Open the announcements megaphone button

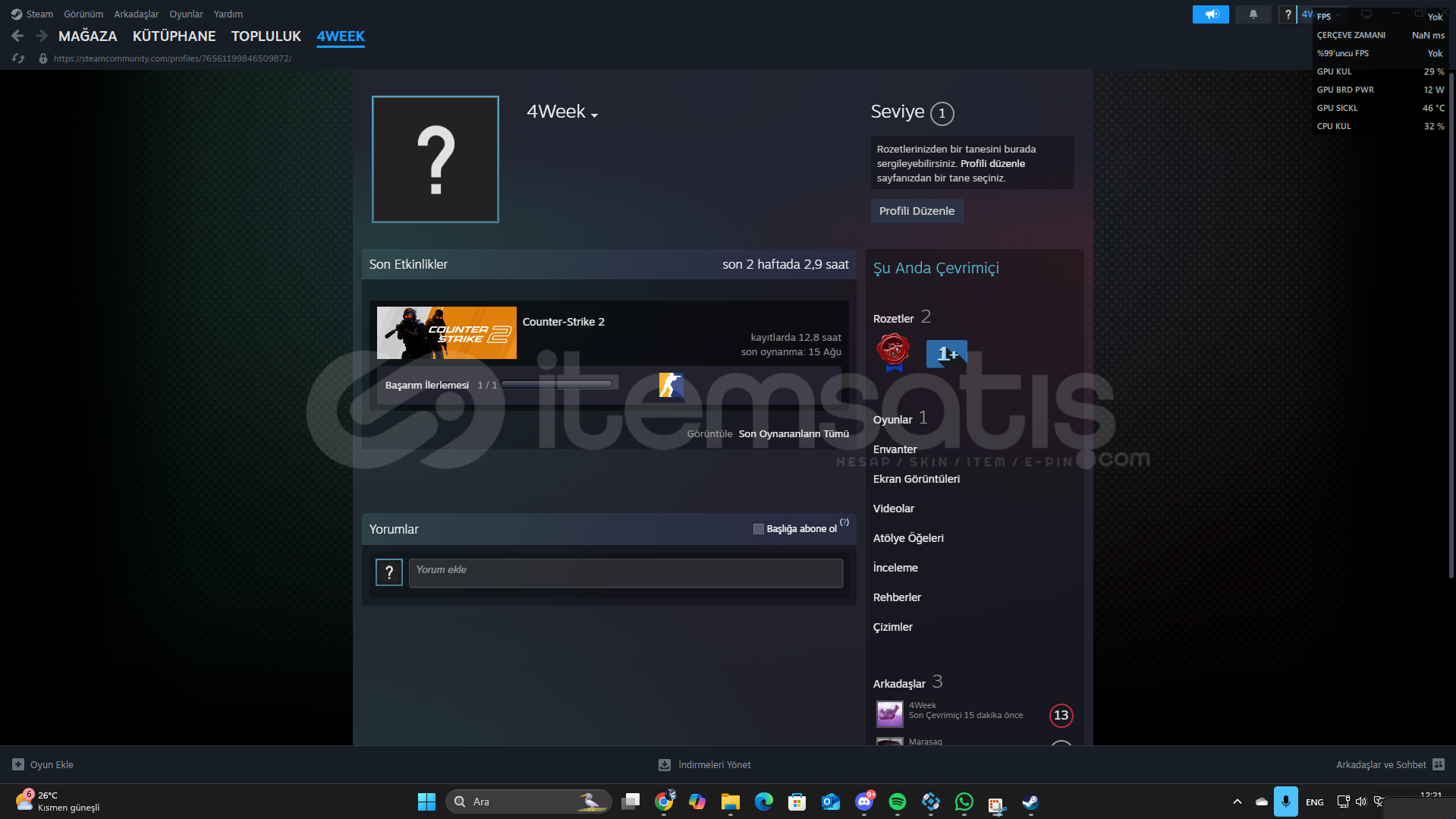(1210, 14)
